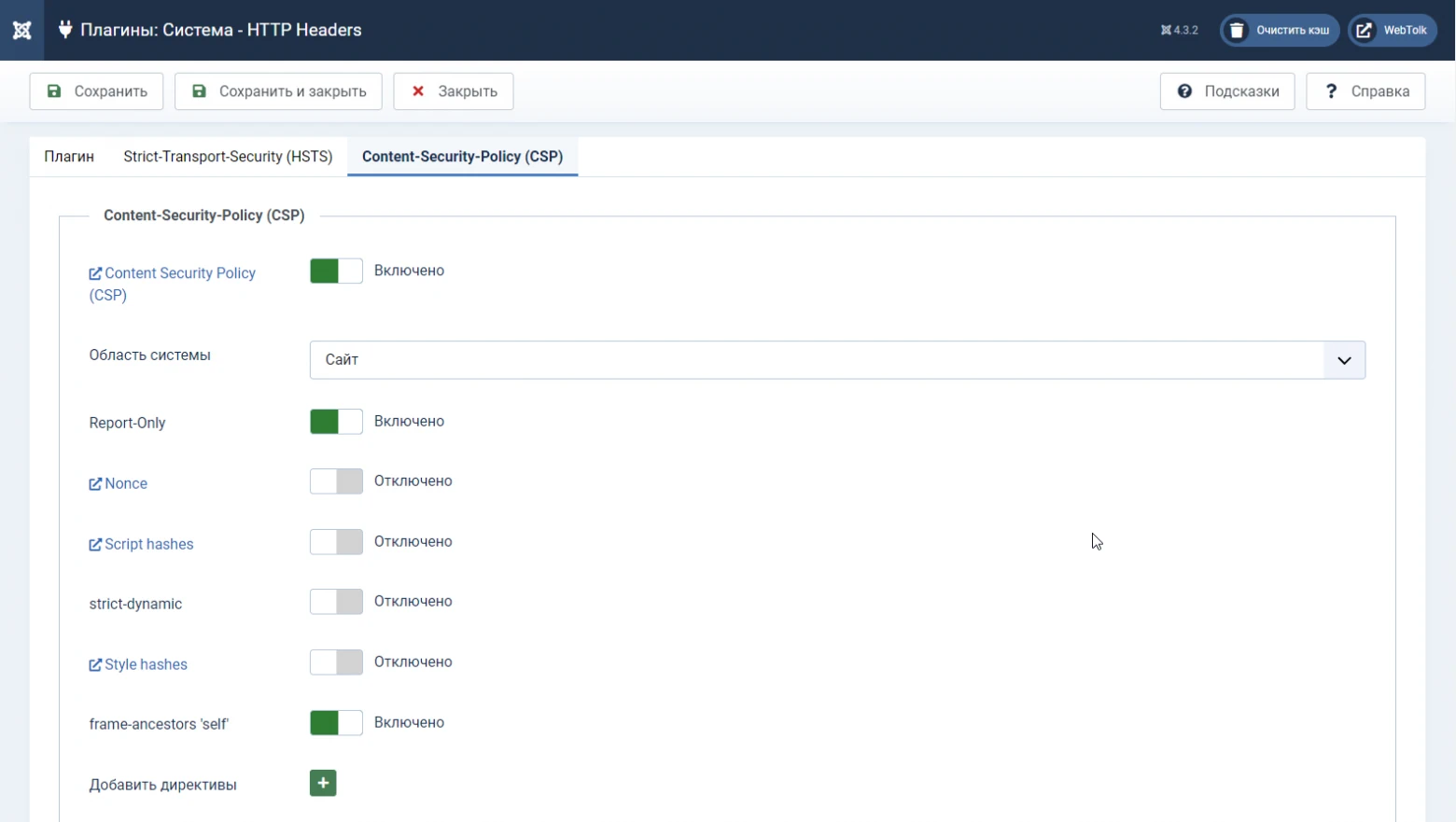Viewport: 1456px width, 822px height.
Task: Open the Nonce documentation link
Action: 119,483
